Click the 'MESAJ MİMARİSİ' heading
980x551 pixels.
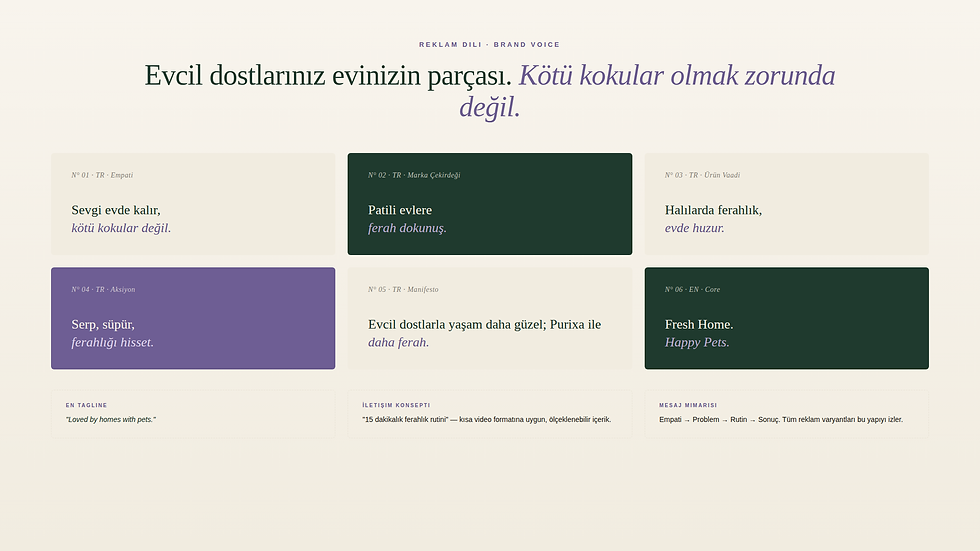coord(688,405)
